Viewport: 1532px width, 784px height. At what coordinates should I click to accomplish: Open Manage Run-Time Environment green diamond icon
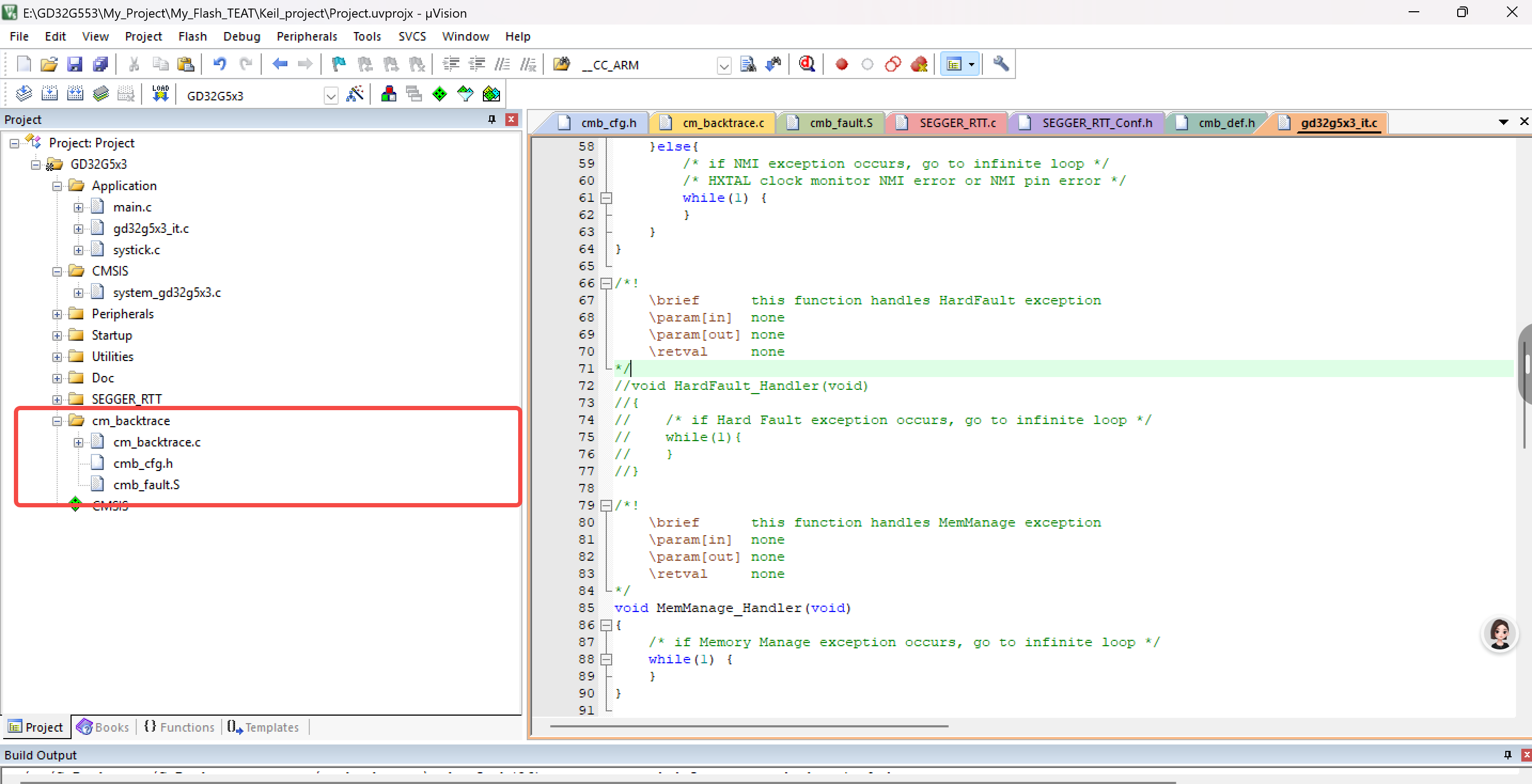[x=440, y=94]
